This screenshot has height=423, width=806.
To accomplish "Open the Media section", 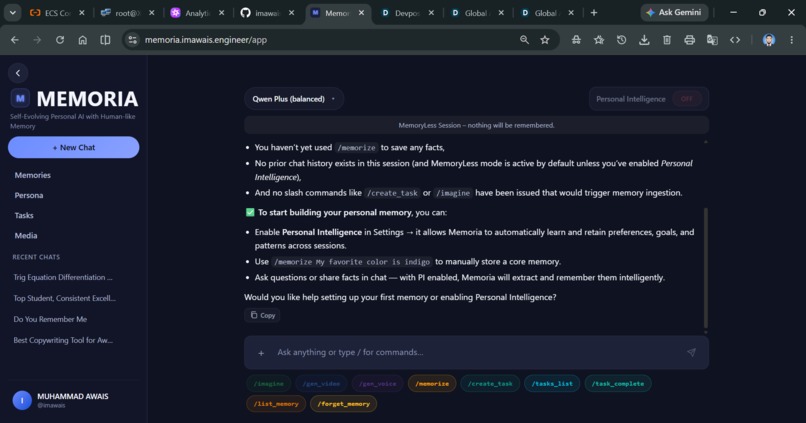I will tap(26, 235).
